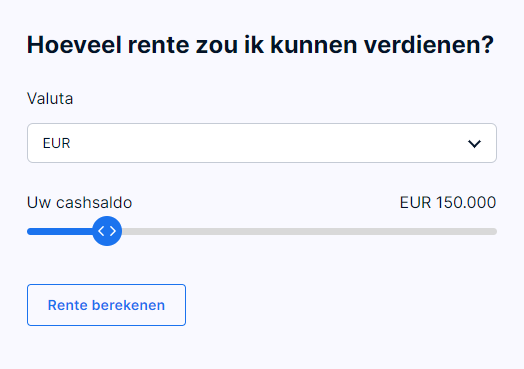524x369 pixels.
Task: Click the blue filled part of slider track
Action: pos(60,231)
